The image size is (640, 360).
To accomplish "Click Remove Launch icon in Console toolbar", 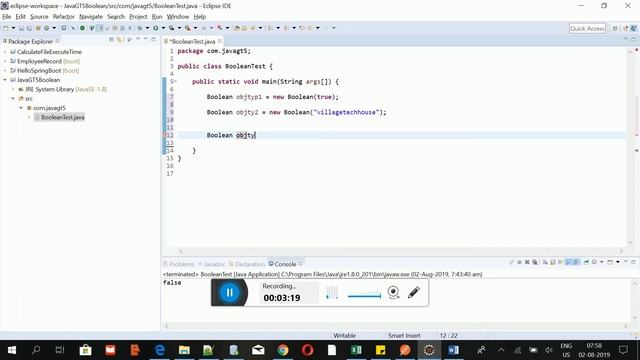I will pyautogui.click(x=527, y=262).
